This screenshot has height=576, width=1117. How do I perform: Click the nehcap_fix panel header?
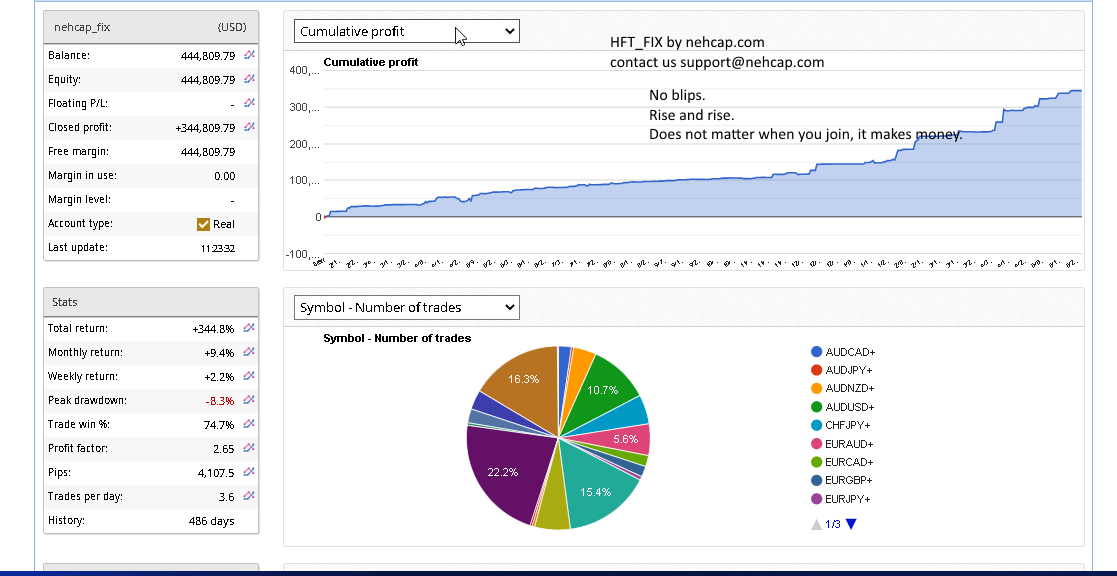[151, 27]
